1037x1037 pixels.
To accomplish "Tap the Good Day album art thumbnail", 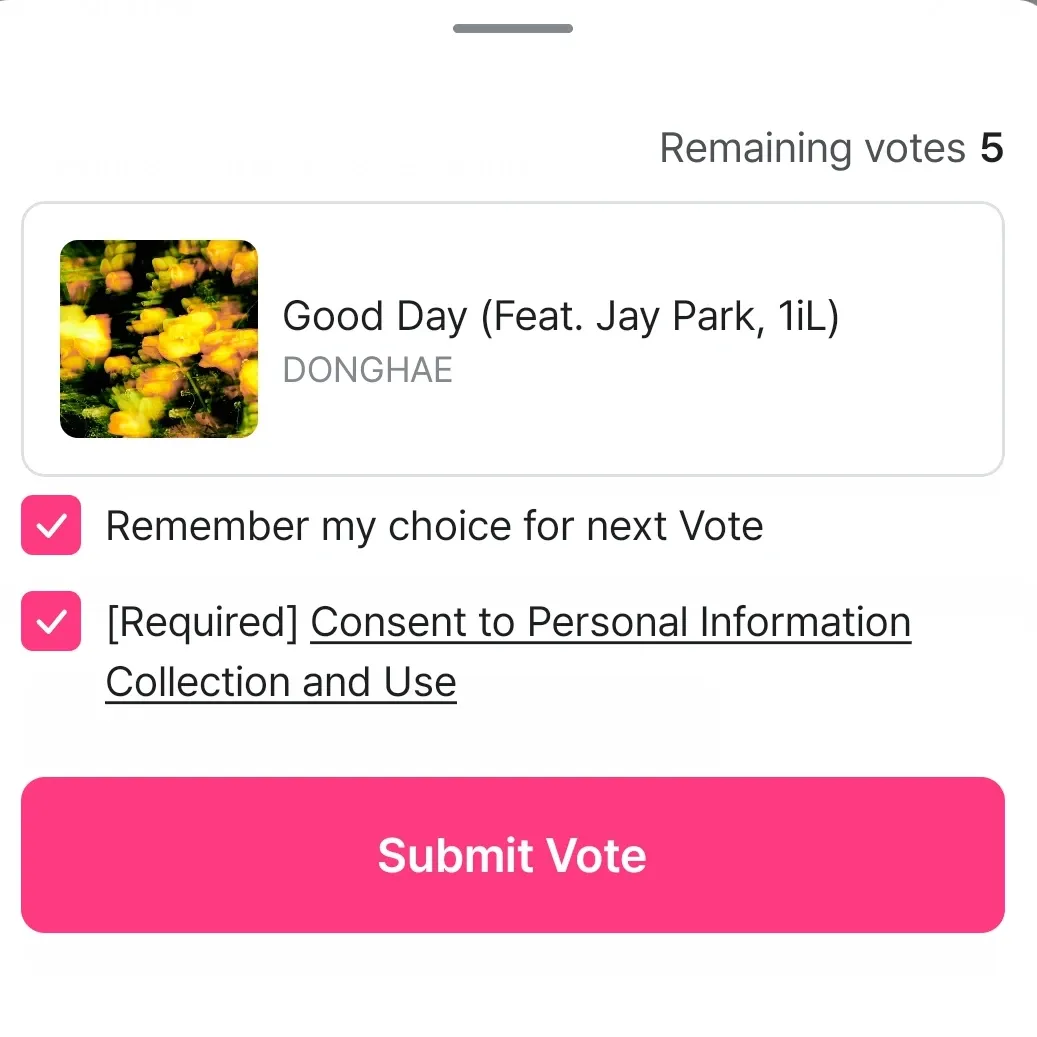I will point(159,339).
